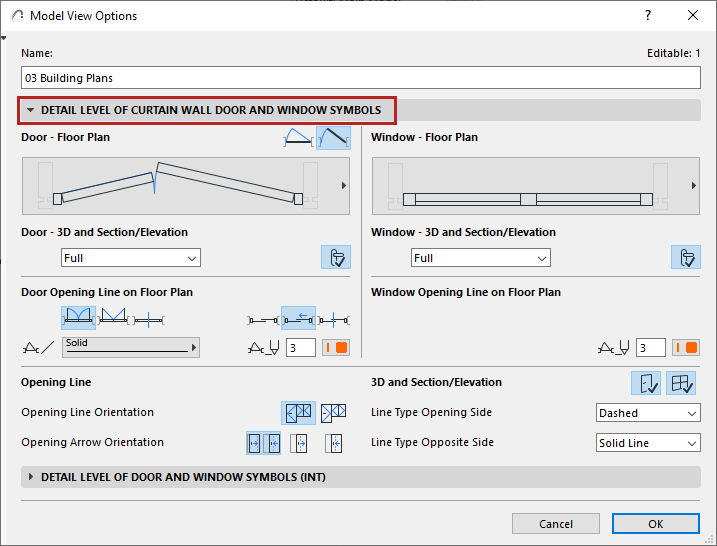
Task: Expand Detail Level of Door and Window Symbols (INT)
Action: click(x=31, y=477)
